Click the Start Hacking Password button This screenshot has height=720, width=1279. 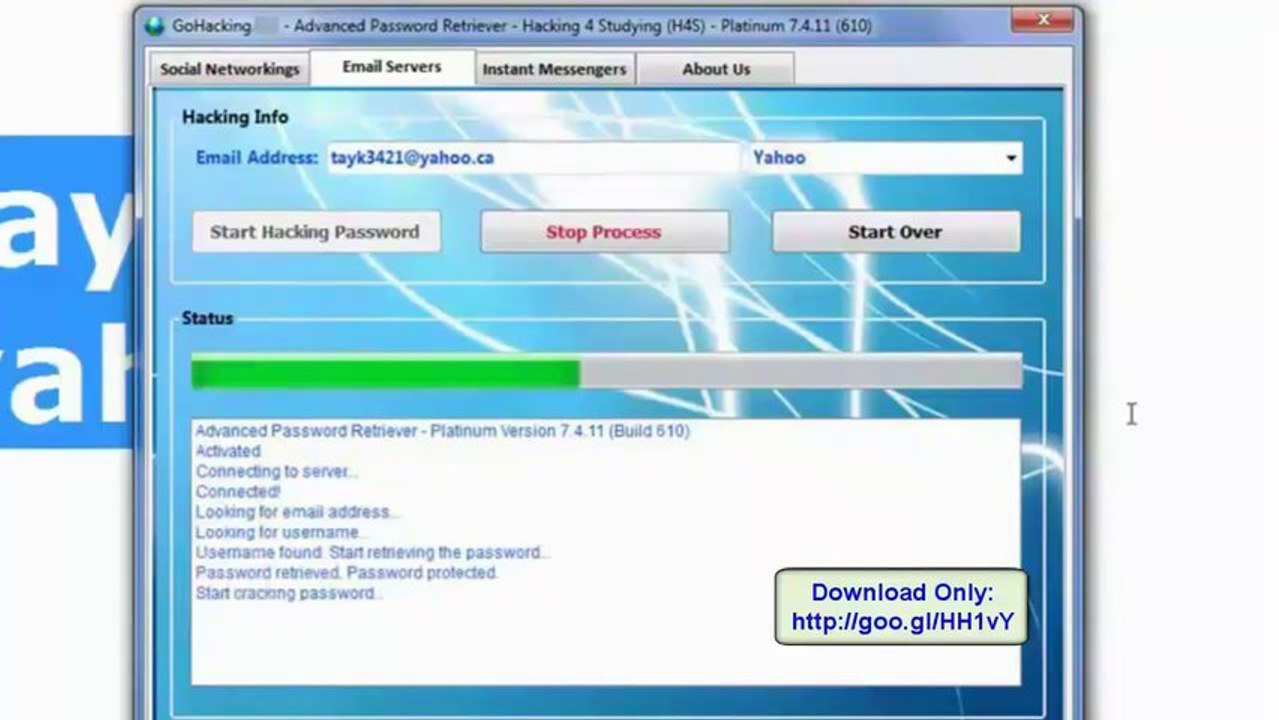tap(315, 232)
